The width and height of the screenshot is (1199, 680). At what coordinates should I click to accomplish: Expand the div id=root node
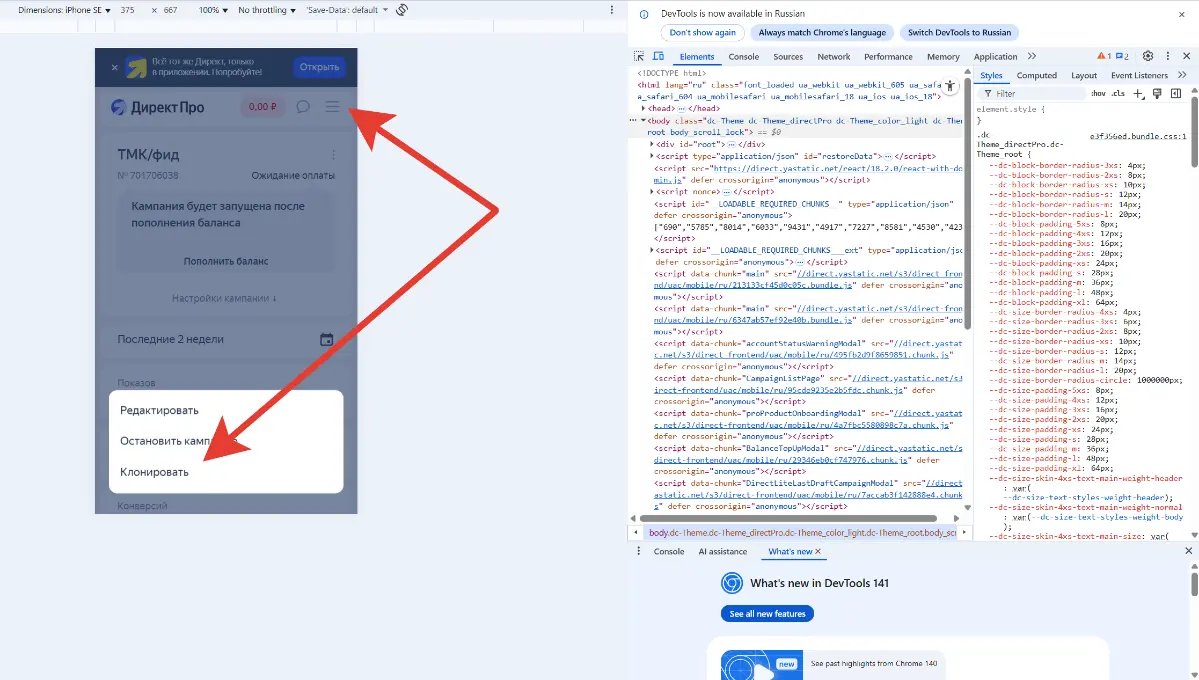coord(651,144)
